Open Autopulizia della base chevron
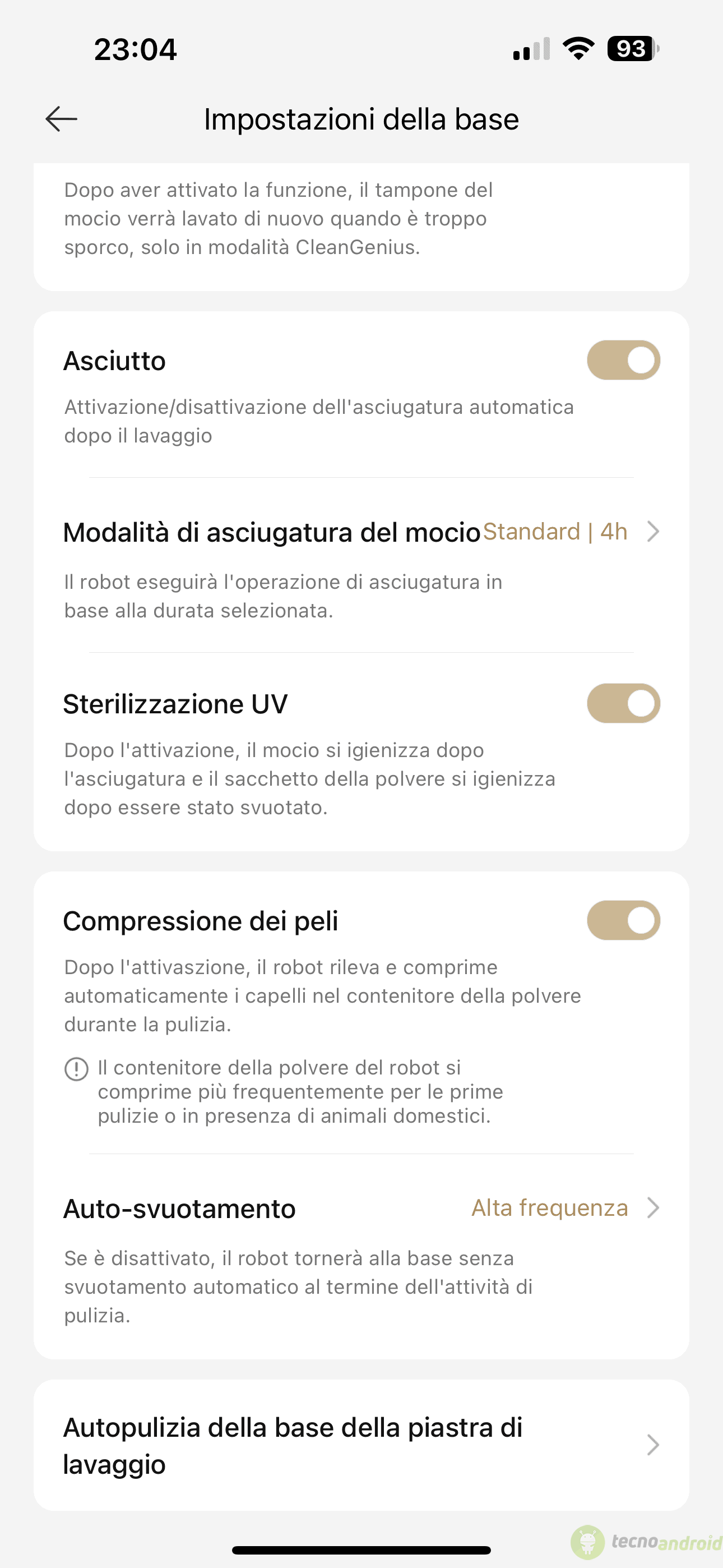This screenshot has height=1568, width=723. pyautogui.click(x=653, y=1445)
